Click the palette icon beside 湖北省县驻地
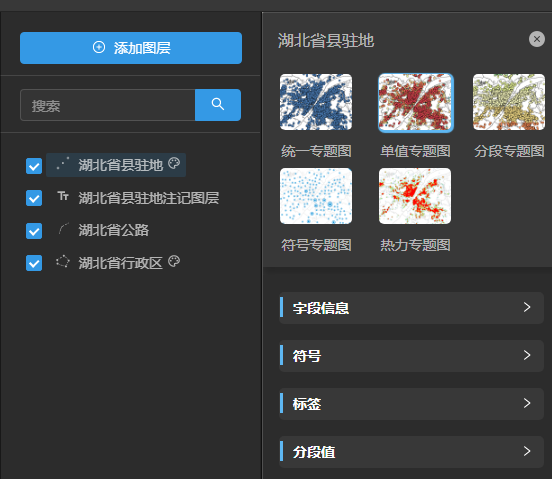The width and height of the screenshot is (552, 479). click(x=174, y=163)
